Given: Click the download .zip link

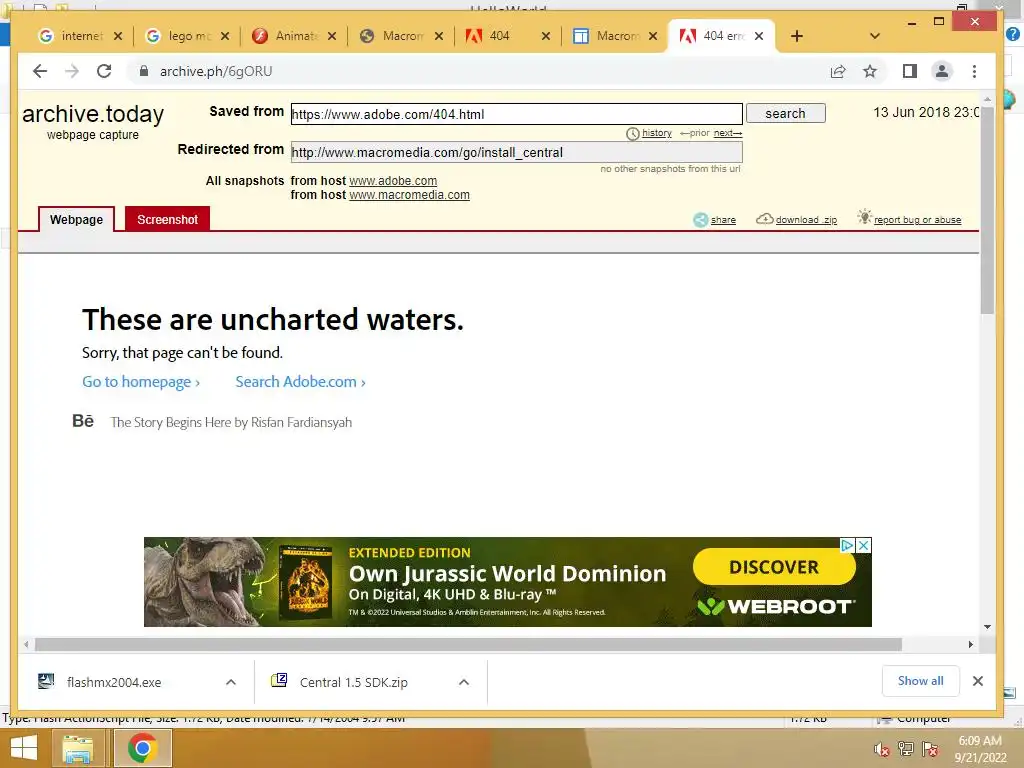Looking at the screenshot, I should tap(806, 220).
